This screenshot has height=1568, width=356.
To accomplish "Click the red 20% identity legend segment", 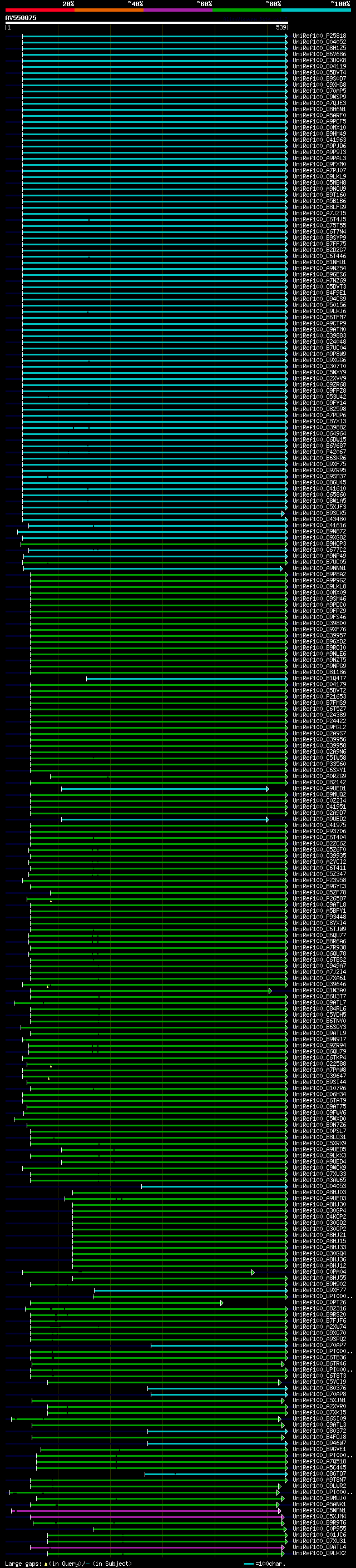I will coord(39,11).
